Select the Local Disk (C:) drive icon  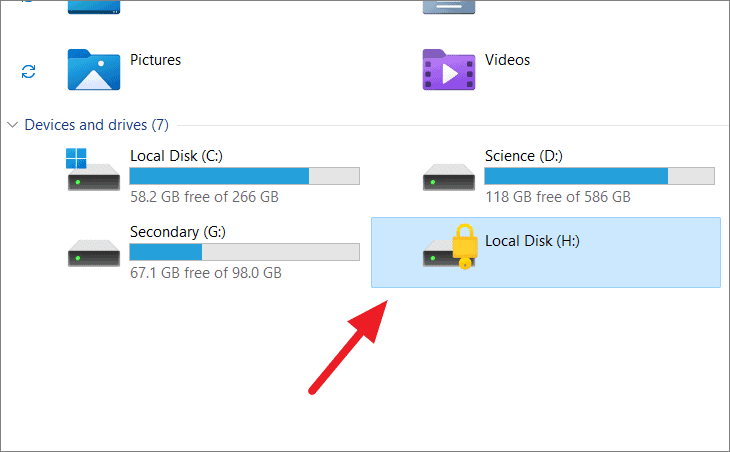pos(94,169)
